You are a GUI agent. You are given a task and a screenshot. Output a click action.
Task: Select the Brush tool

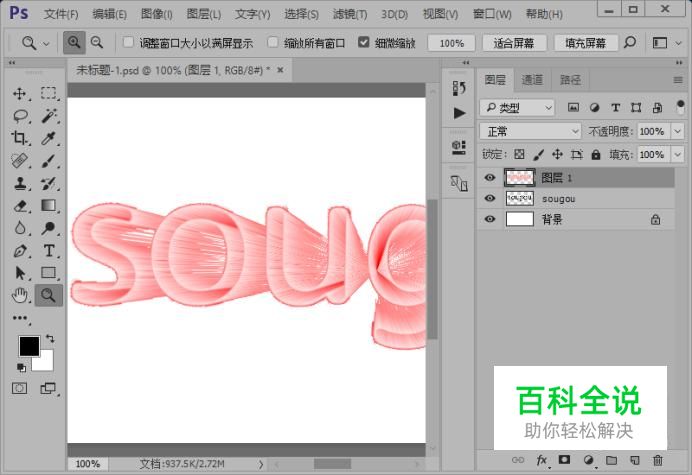click(49, 161)
